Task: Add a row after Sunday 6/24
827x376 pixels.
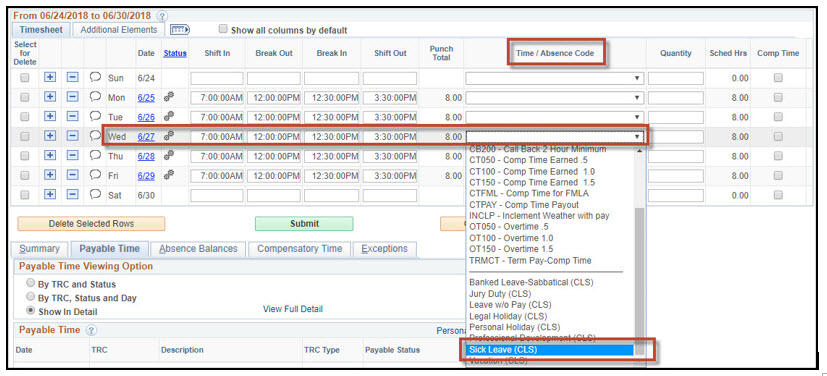Action: [50, 78]
